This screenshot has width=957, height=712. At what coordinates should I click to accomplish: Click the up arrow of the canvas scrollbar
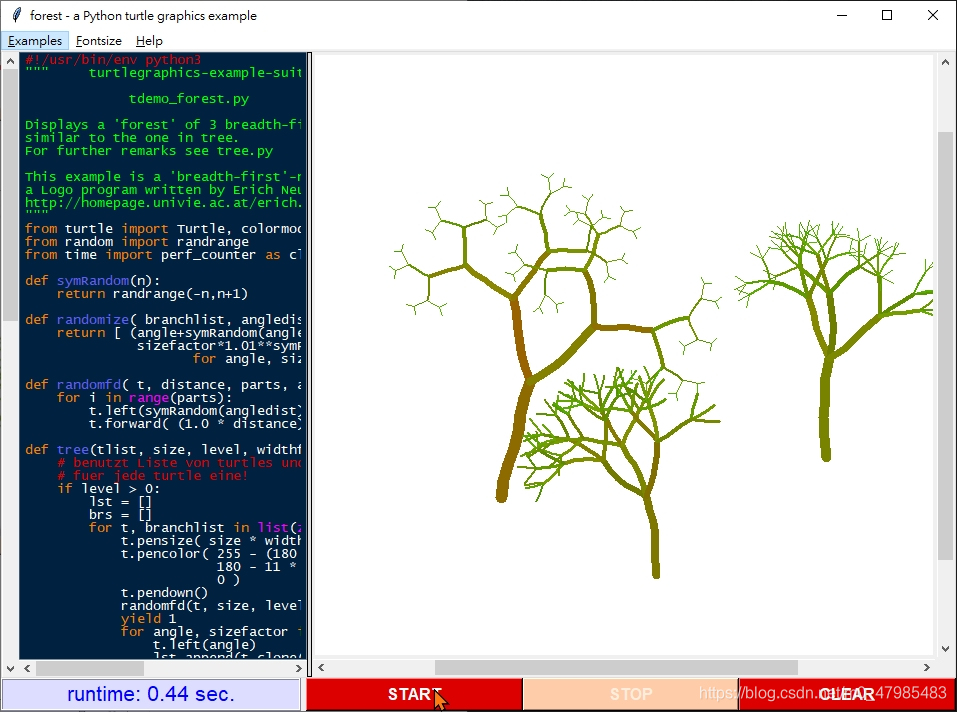[945, 61]
